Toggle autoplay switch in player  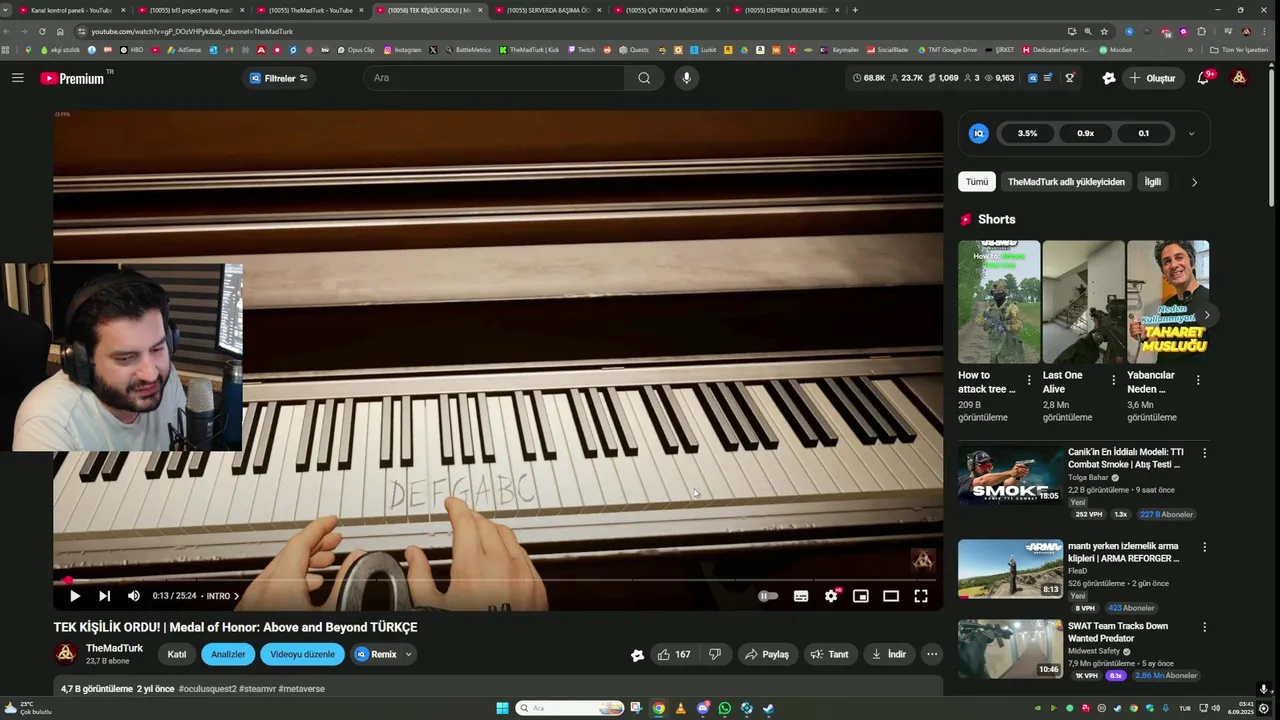(768, 596)
